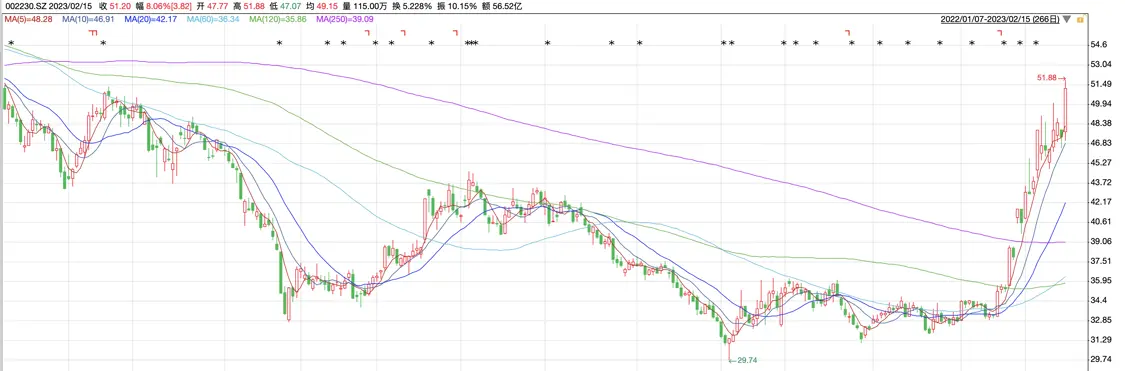
Task: Click the 8.06%[3.82] change value
Action: [x=170, y=6]
